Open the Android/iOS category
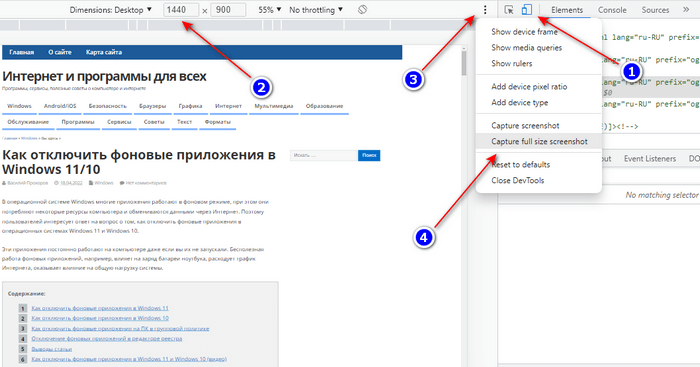Screen dimensions: 700x367 pos(60,106)
